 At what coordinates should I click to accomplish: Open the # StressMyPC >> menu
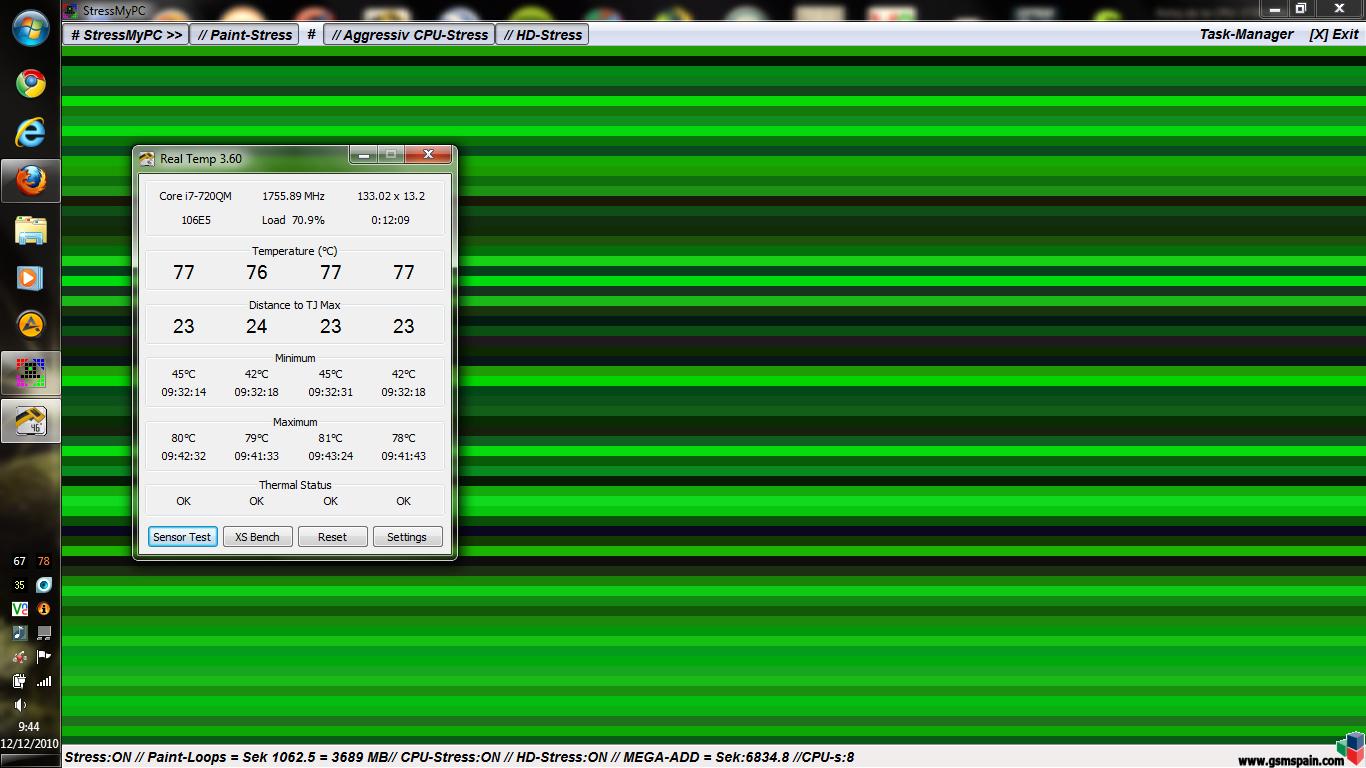tap(127, 34)
